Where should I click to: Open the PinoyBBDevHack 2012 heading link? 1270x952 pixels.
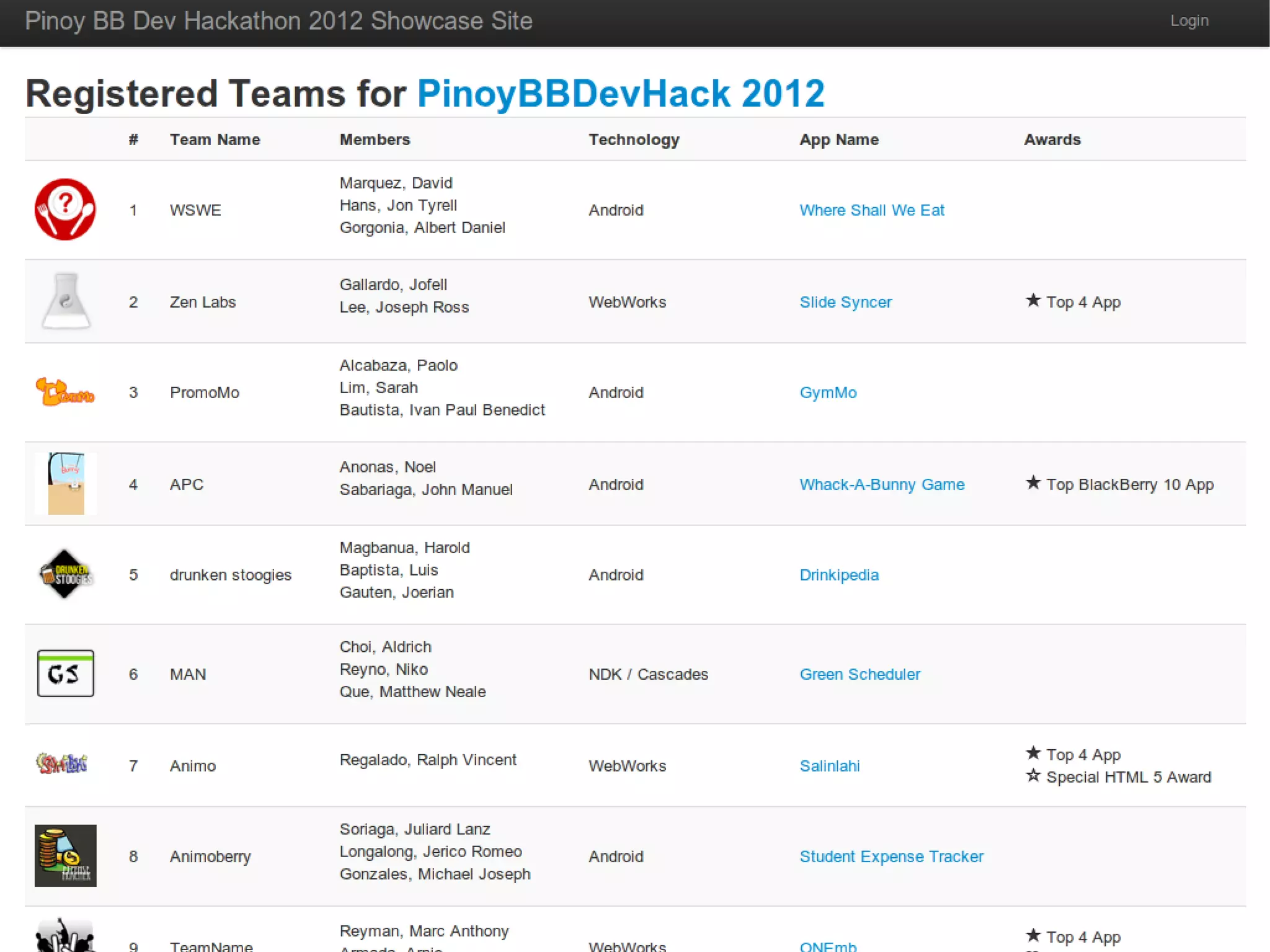[x=621, y=94]
